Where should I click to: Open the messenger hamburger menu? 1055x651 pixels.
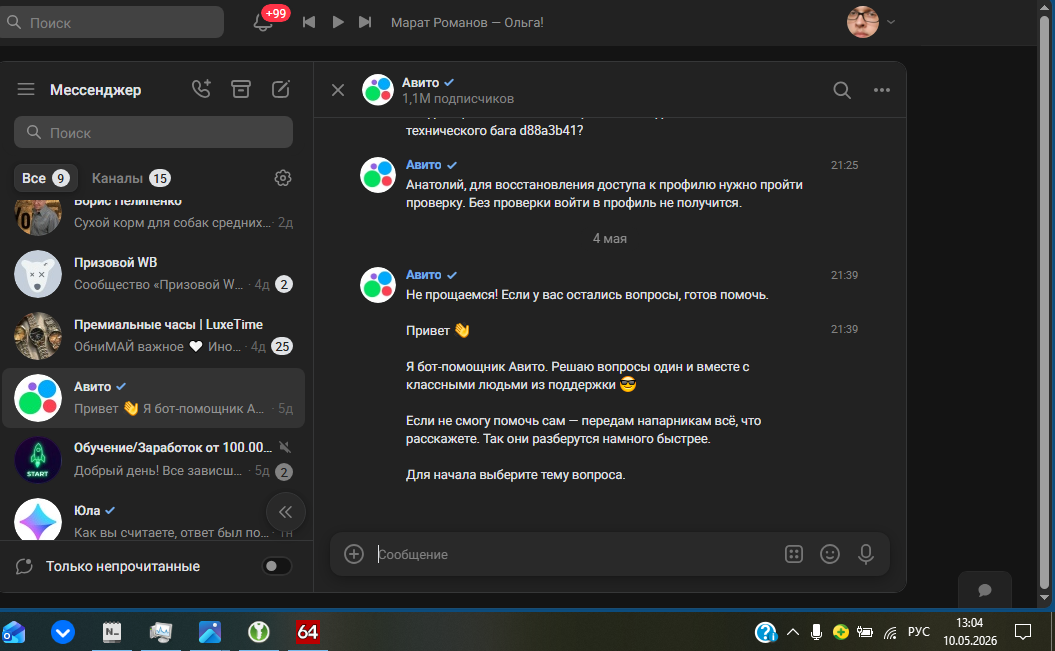pos(26,89)
